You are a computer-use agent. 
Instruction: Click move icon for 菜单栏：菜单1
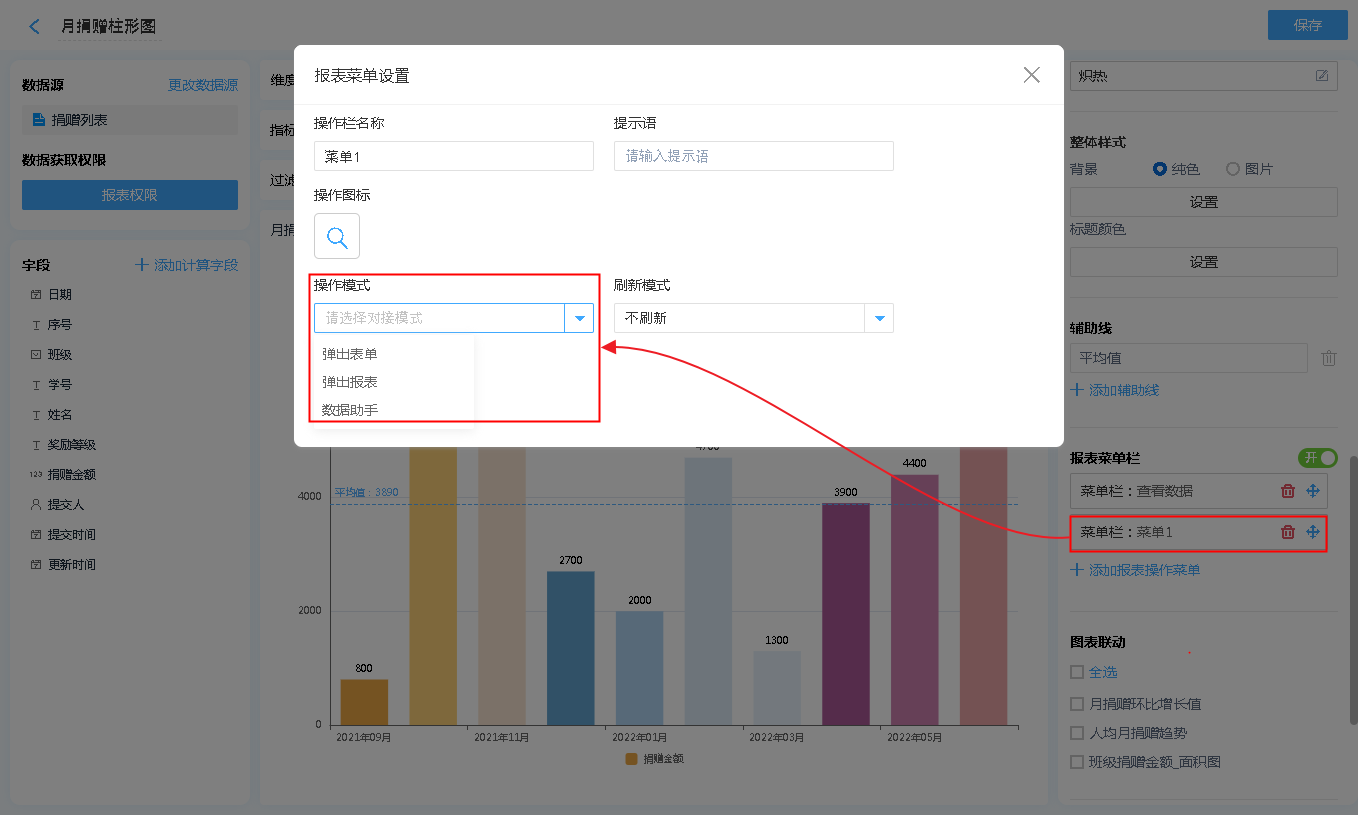click(x=1313, y=532)
